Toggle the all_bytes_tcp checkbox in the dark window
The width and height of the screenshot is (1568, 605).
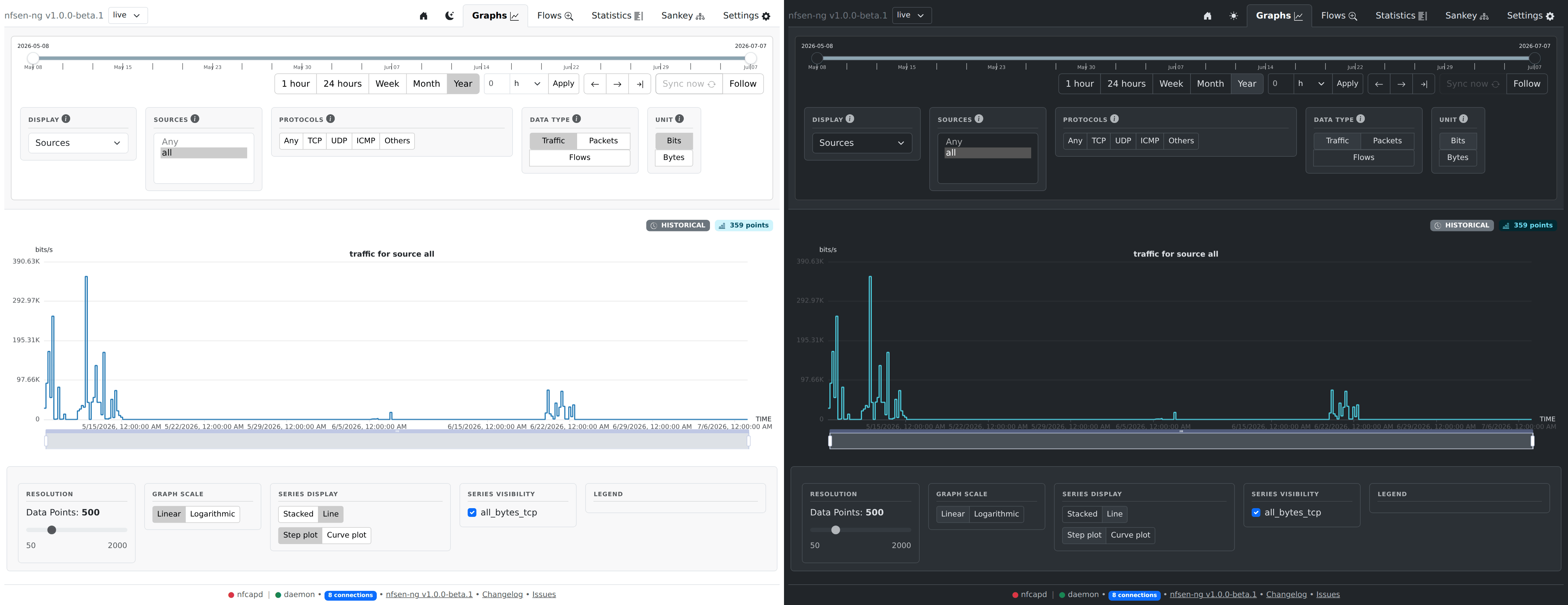(1256, 513)
